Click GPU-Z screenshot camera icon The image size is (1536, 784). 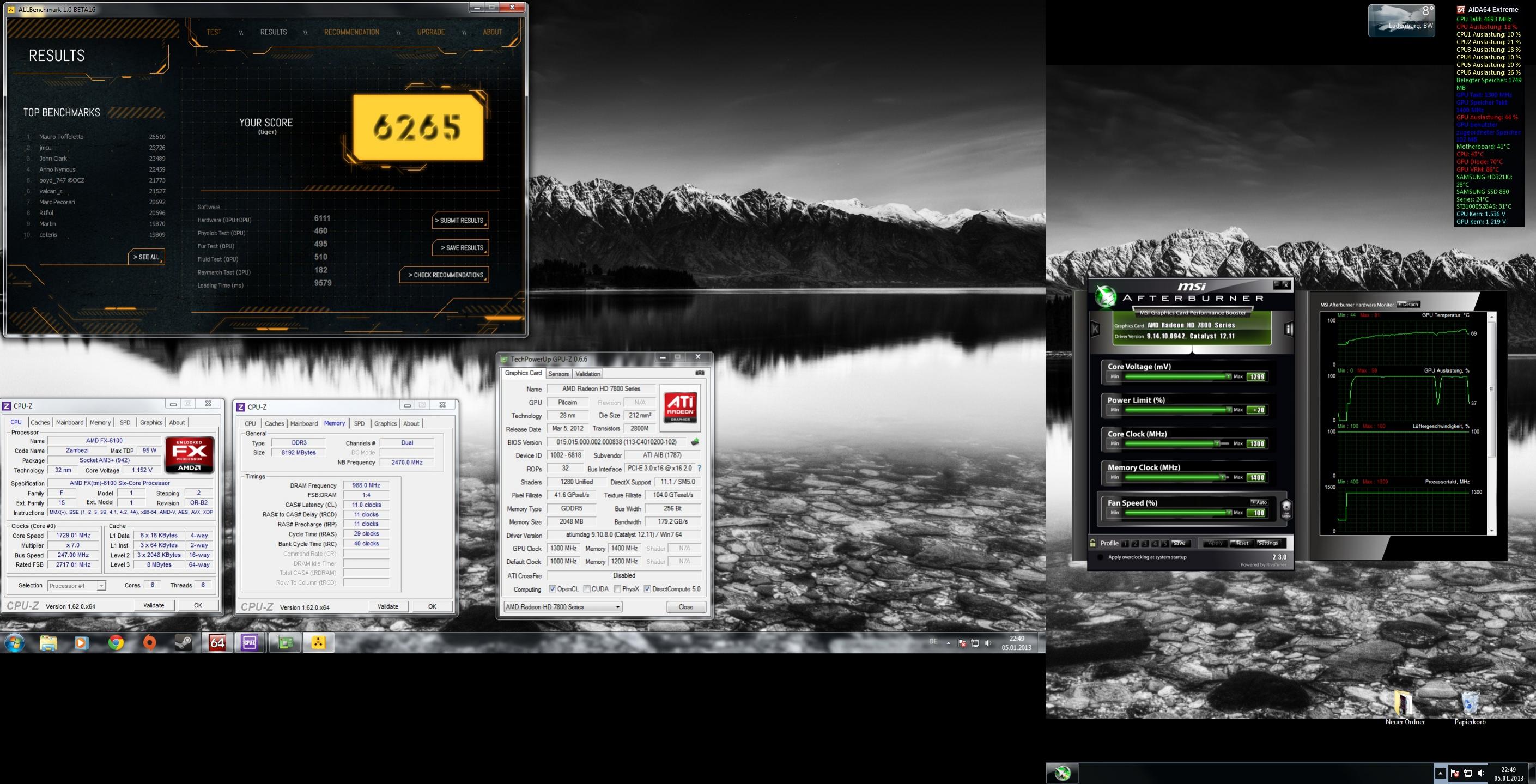(700, 373)
